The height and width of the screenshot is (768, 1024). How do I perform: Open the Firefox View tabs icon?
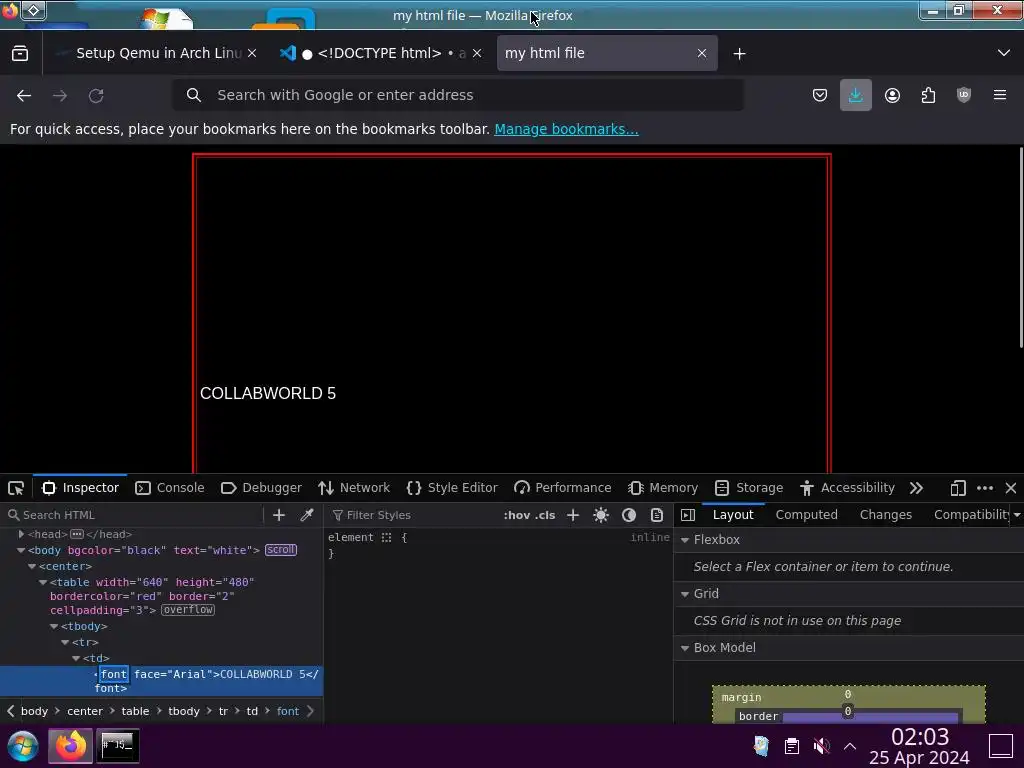(x=20, y=54)
